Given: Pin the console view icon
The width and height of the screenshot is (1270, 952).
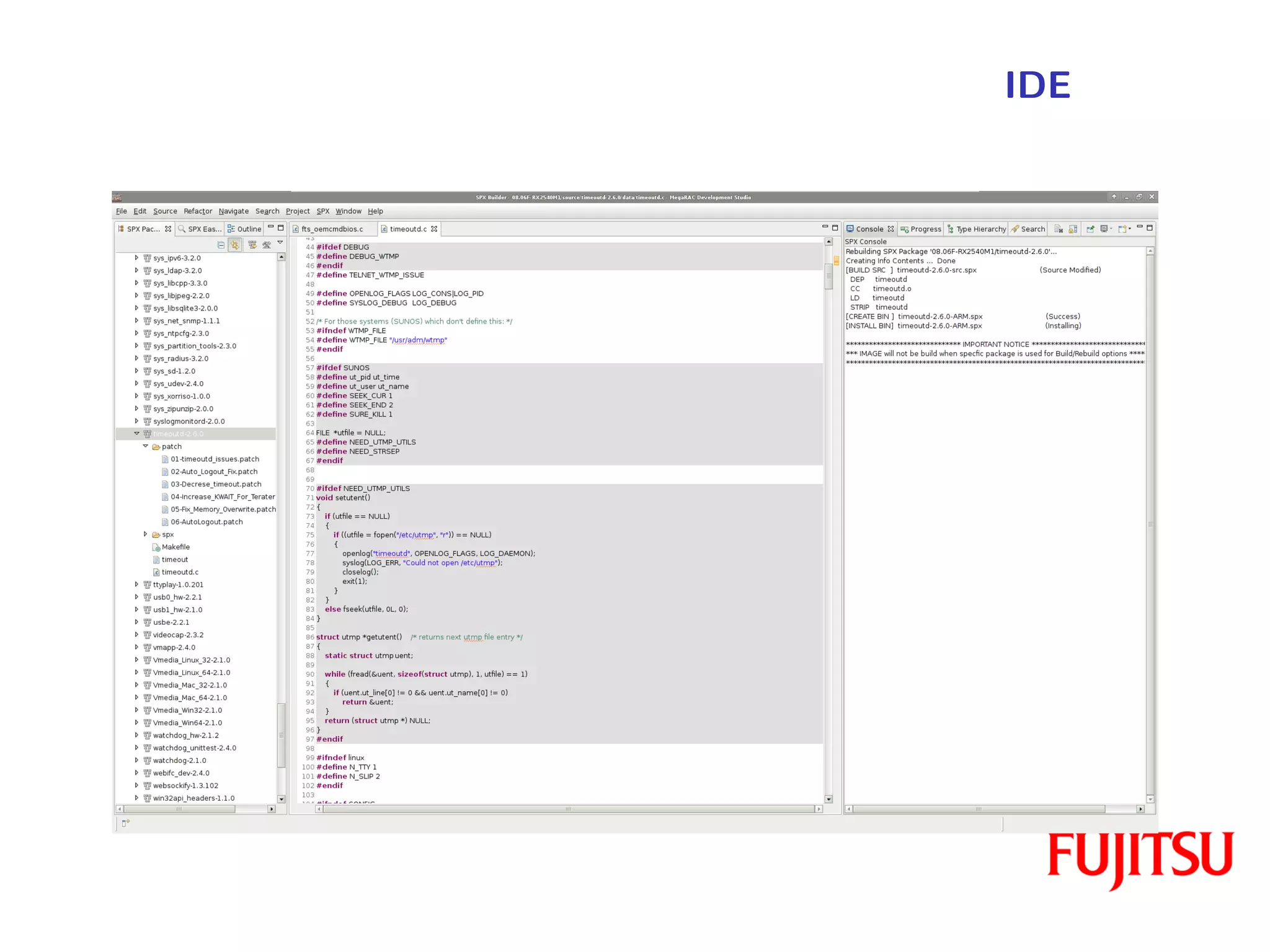Looking at the screenshot, I should (1090, 229).
